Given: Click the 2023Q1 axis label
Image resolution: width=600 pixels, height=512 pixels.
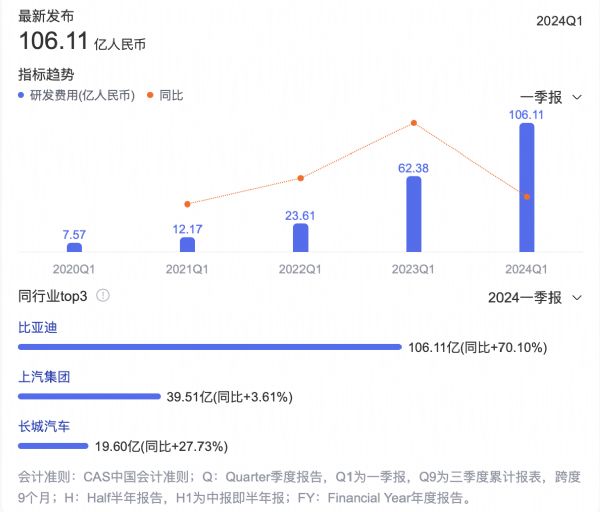Looking at the screenshot, I should click(413, 269).
